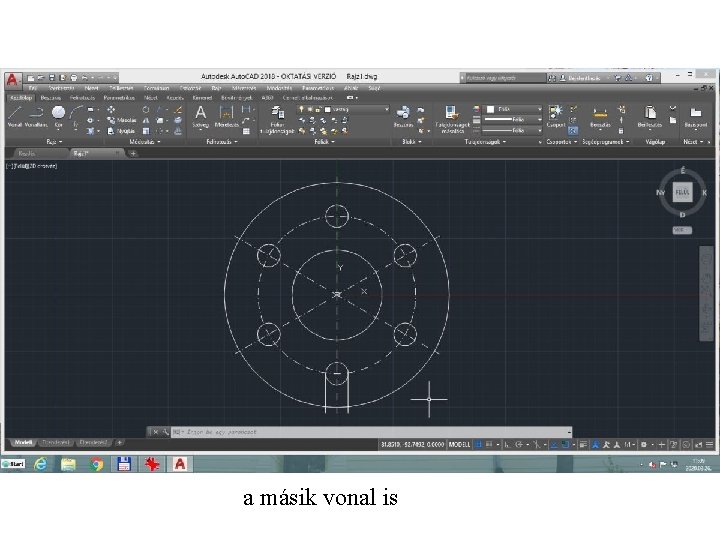The width and height of the screenshot is (720, 540).
Task: Click the Csoport (Group) icon
Action: click(556, 117)
